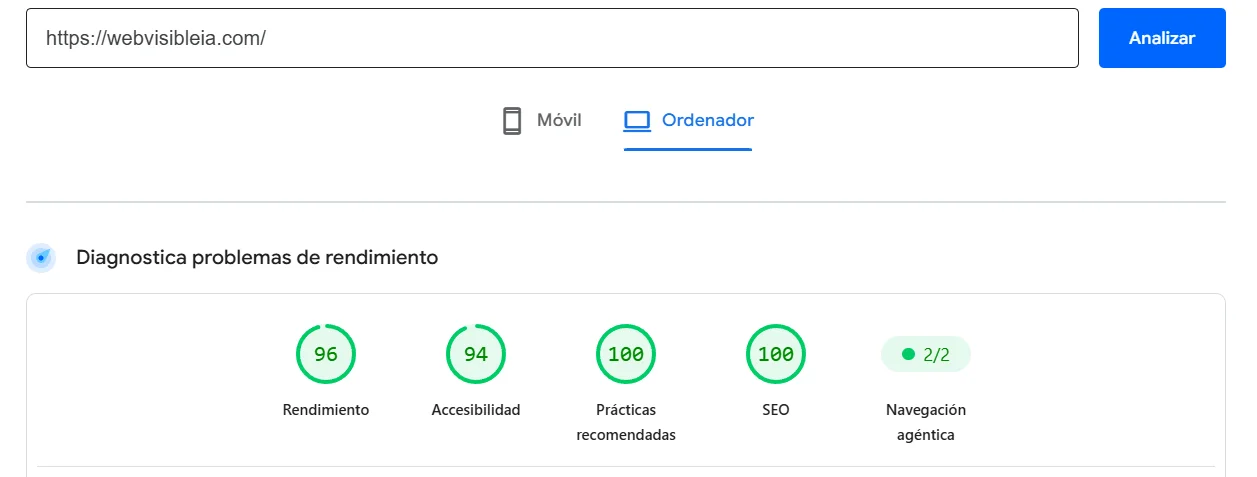The image size is (1257, 477).
Task: Click the green dot in 2/2 badge
Action: [908, 354]
